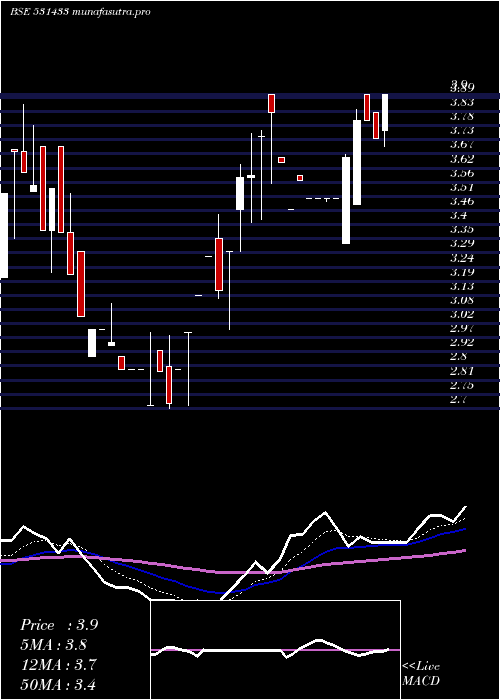Click the 3.67 price axis label
500x700 pixels.
click(x=462, y=145)
